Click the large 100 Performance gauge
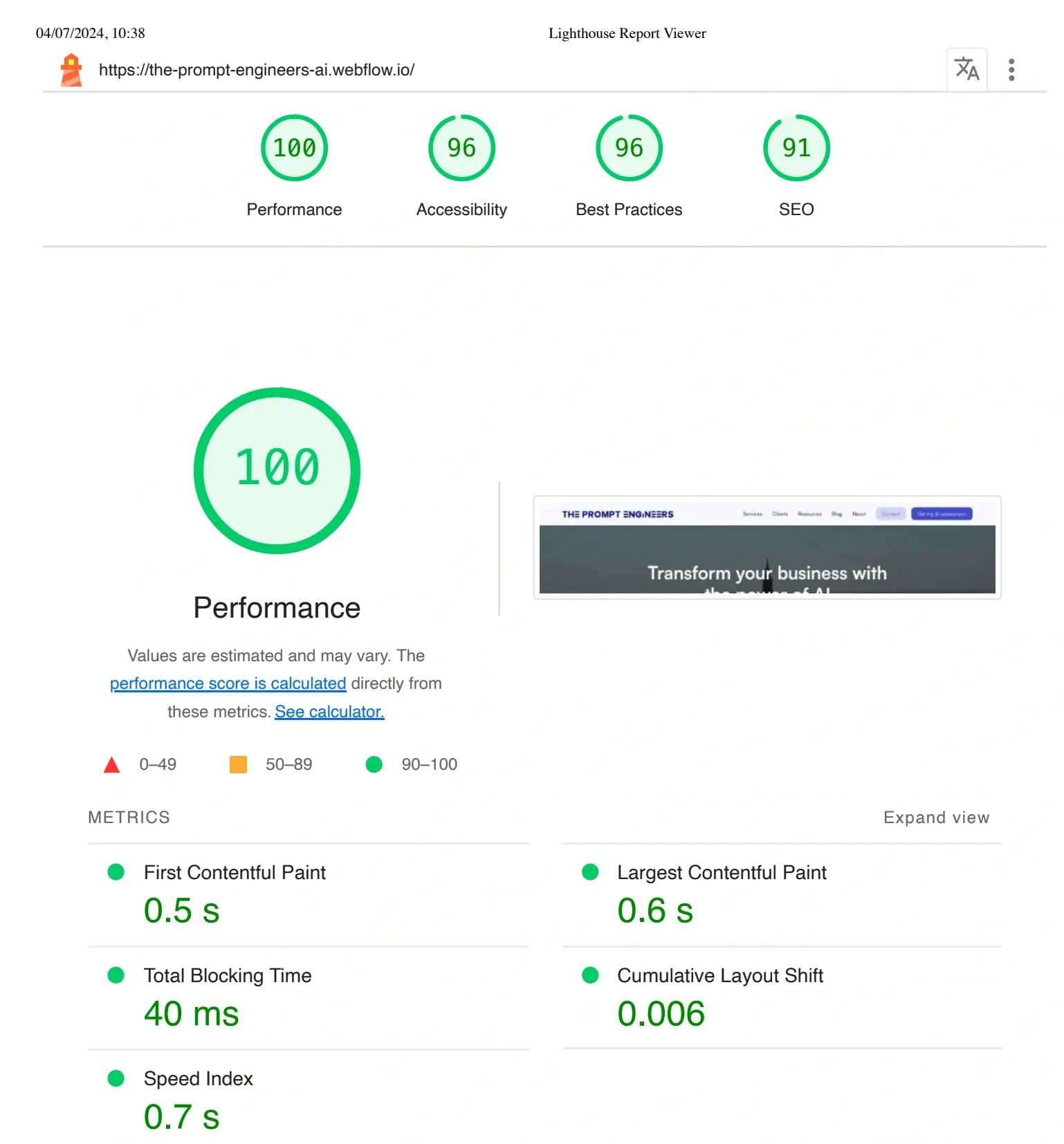The height and width of the screenshot is (1144, 1064). pos(277,470)
